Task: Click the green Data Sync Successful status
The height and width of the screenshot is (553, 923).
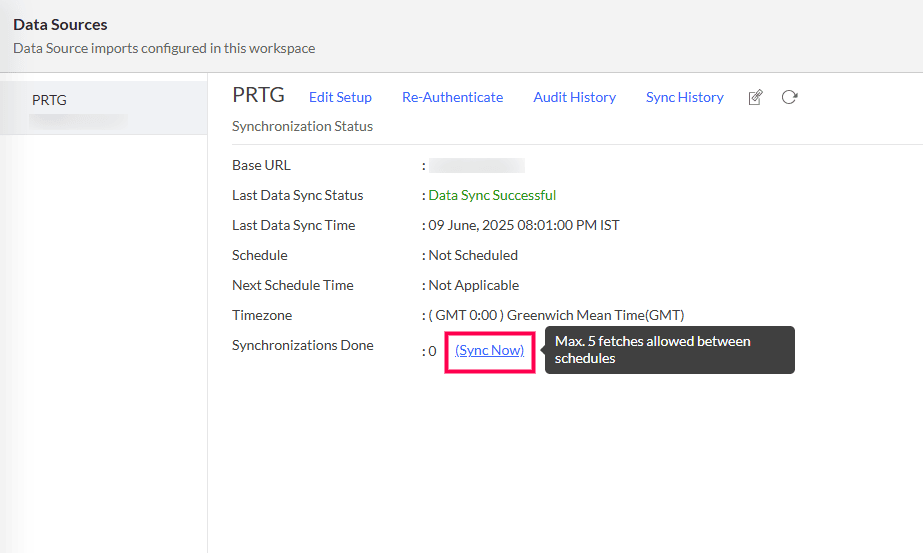Action: coord(492,195)
